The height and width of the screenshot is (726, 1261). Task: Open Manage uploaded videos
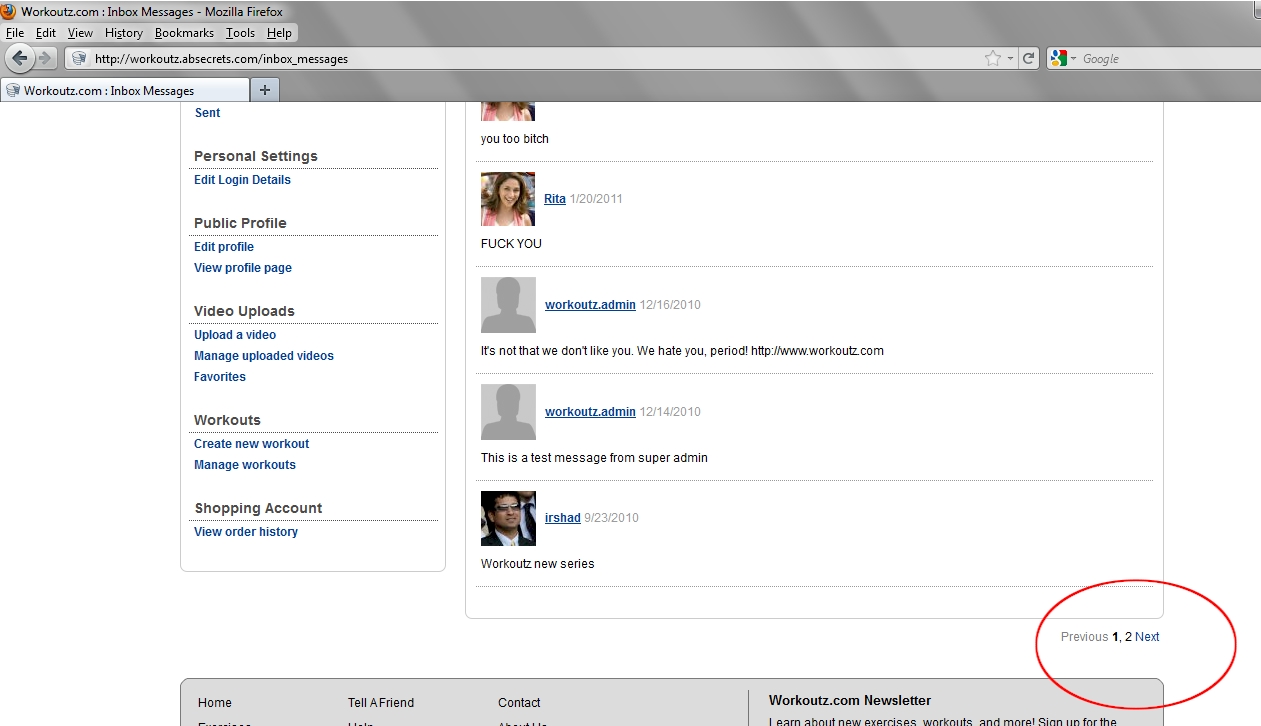click(264, 356)
